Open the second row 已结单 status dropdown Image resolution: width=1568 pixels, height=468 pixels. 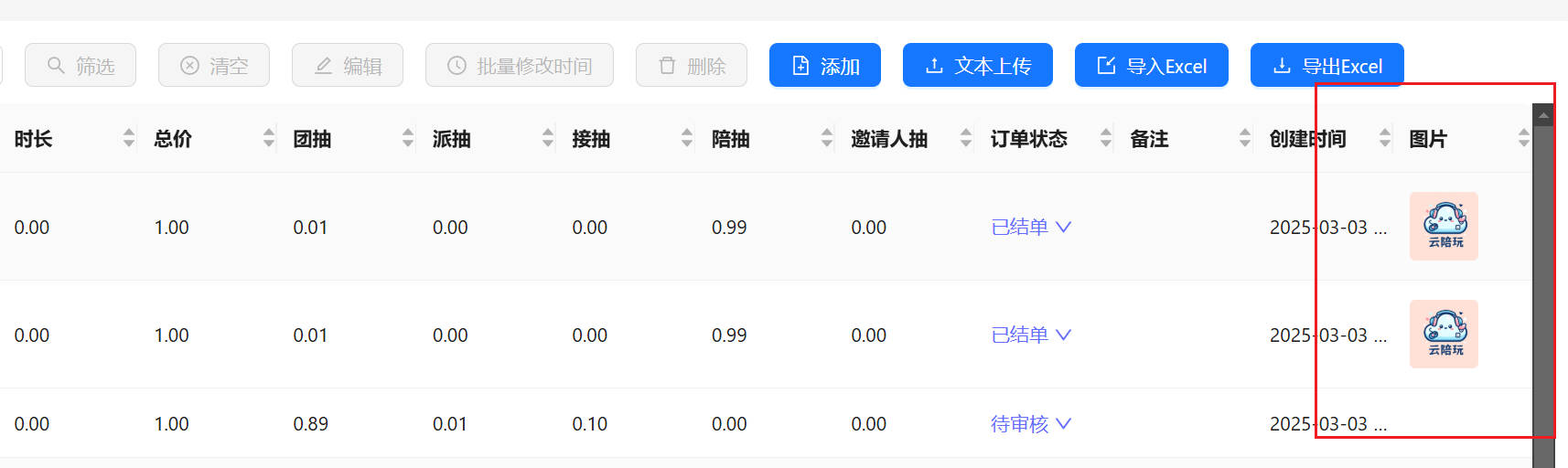(1031, 335)
